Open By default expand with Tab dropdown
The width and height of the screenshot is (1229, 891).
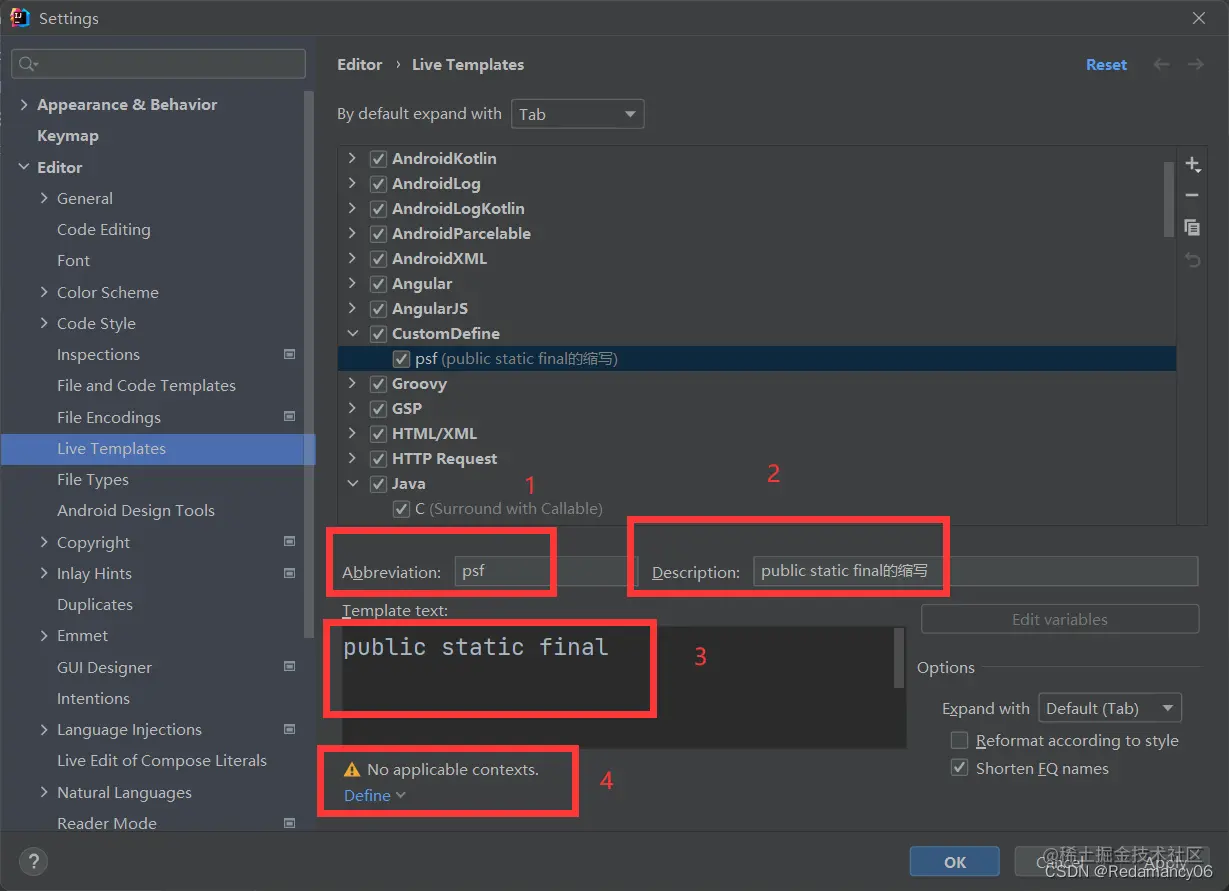click(577, 114)
